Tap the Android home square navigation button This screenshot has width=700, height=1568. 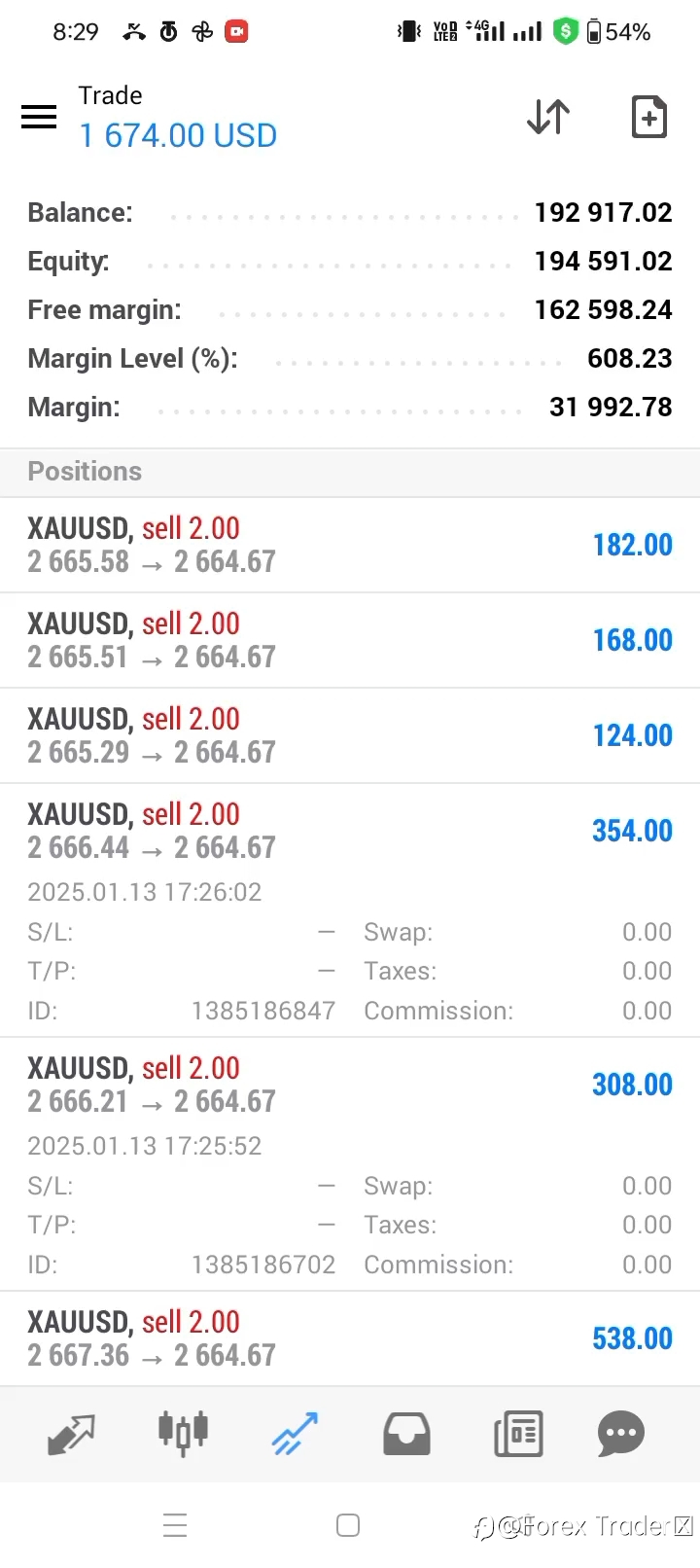pos(348,1524)
